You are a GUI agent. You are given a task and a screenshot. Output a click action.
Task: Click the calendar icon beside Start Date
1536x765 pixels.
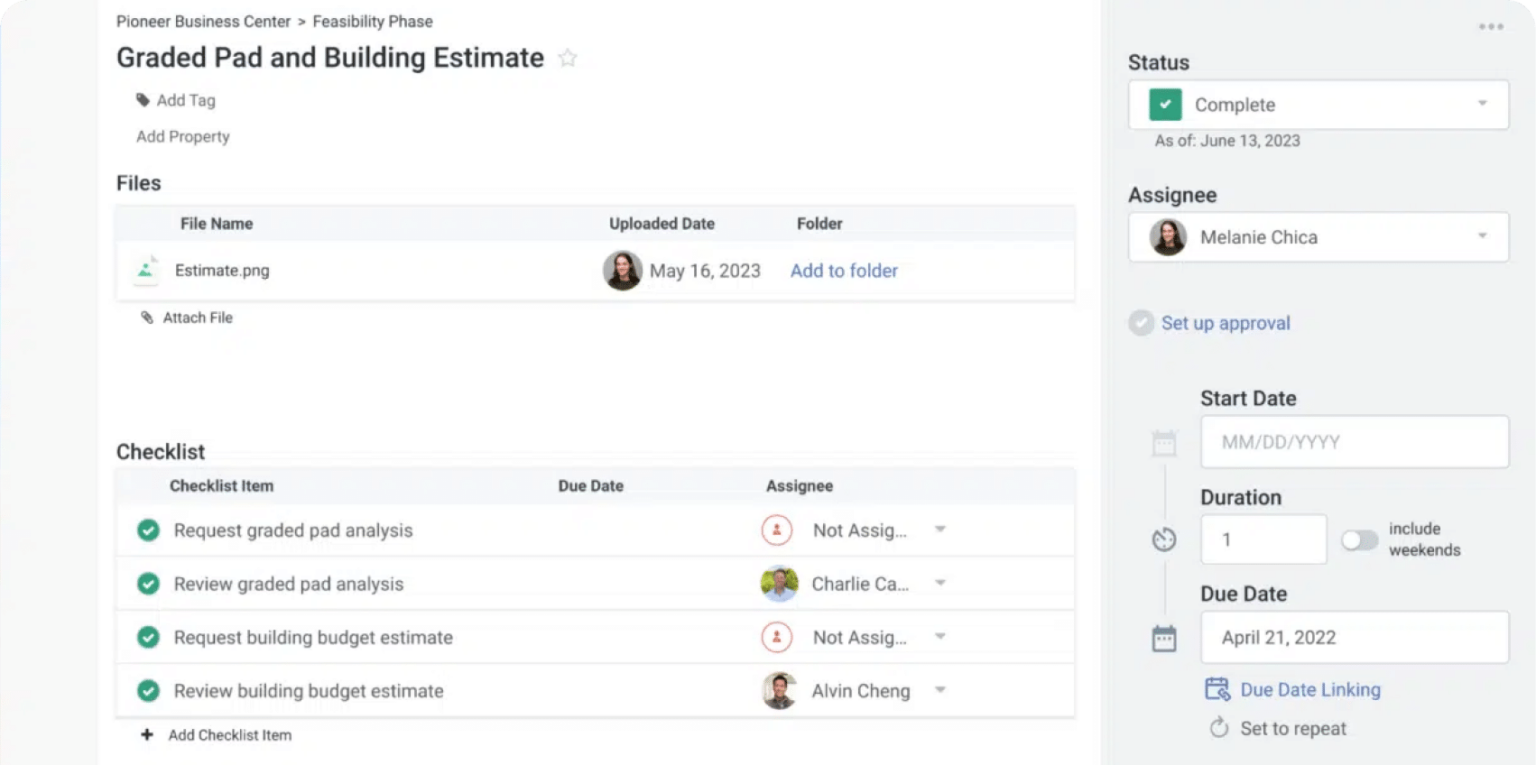pyautogui.click(x=1164, y=441)
